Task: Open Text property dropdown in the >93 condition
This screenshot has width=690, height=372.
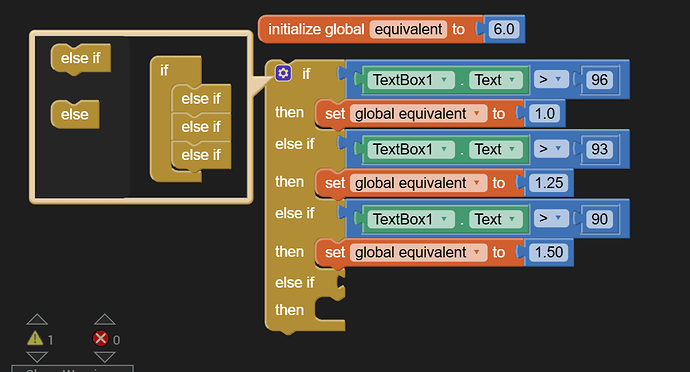Action: click(x=495, y=149)
